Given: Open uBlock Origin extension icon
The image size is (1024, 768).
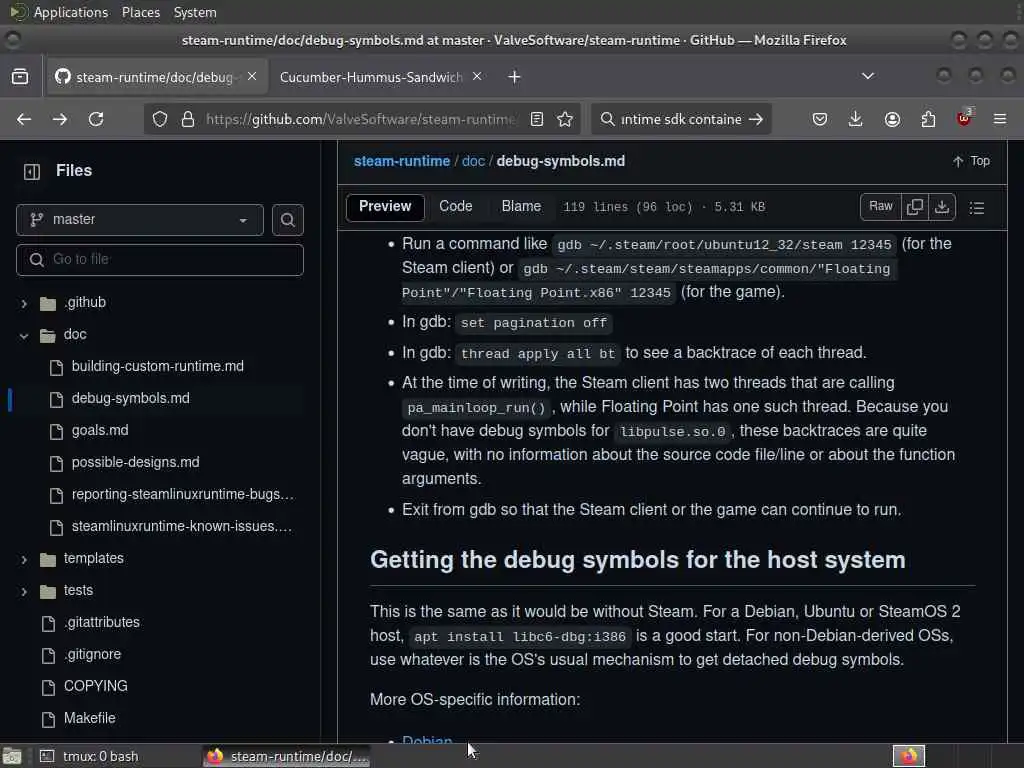Looking at the screenshot, I should (965, 118).
